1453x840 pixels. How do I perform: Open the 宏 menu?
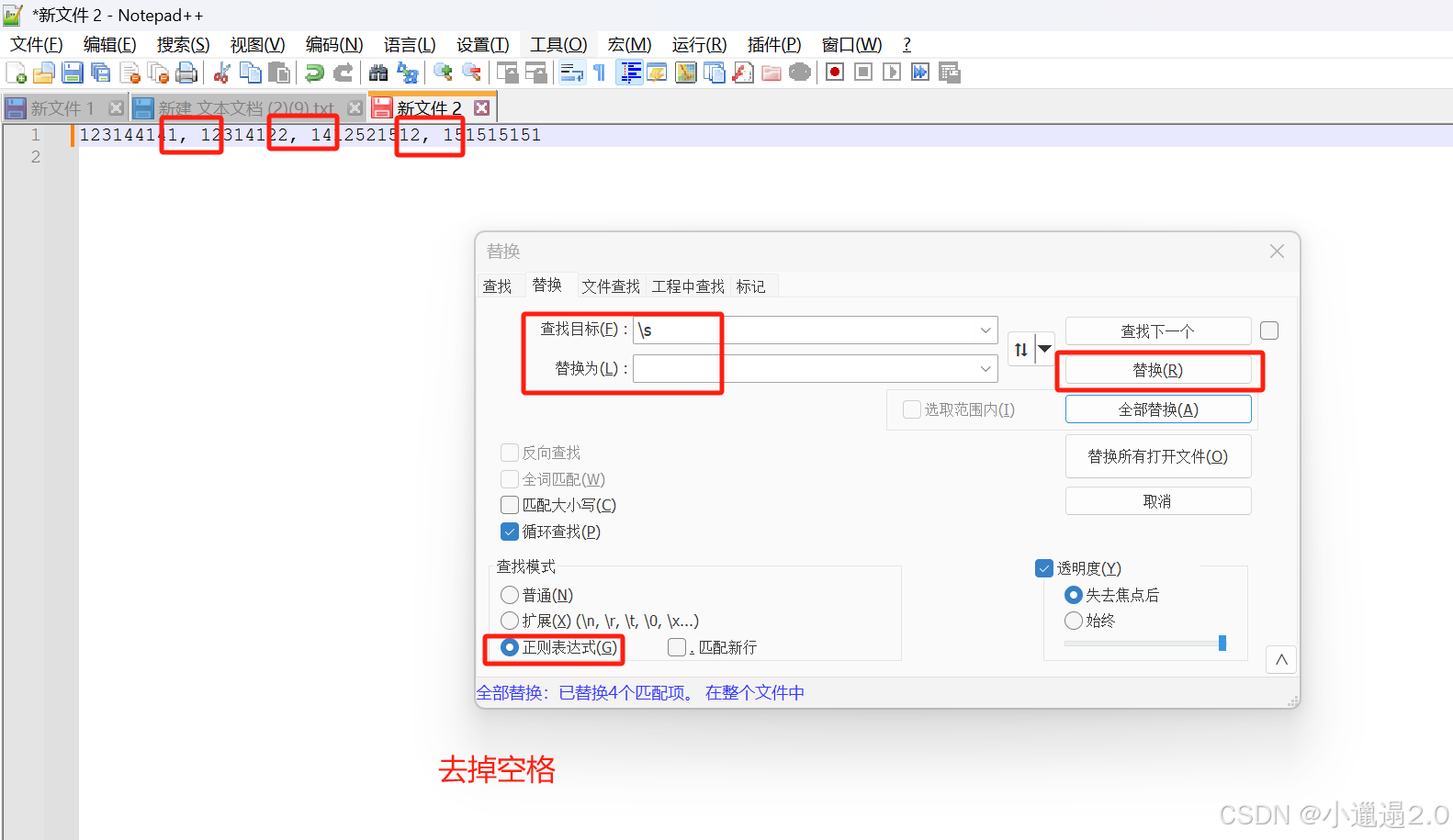[629, 44]
